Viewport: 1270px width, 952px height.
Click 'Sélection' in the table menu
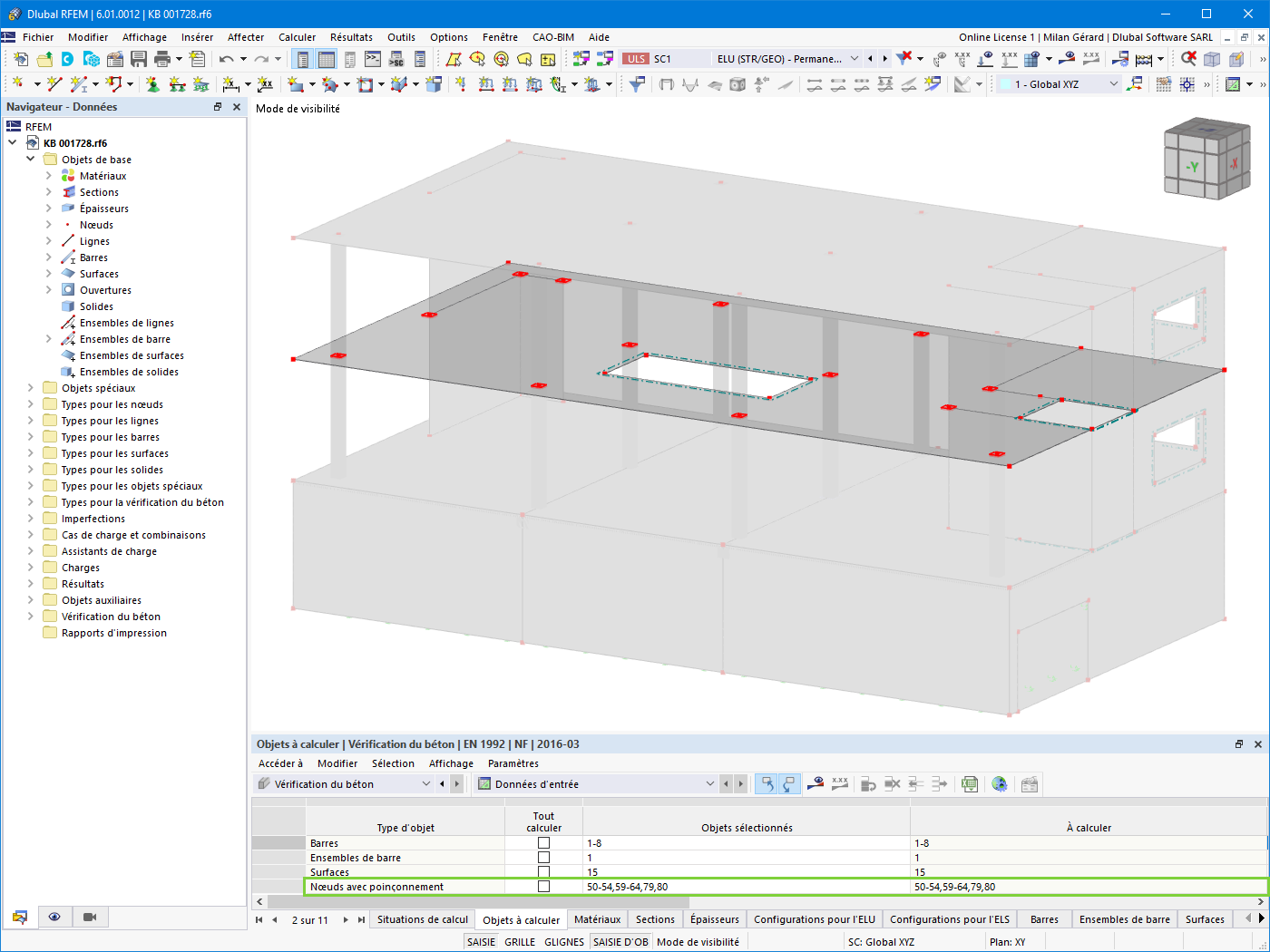[393, 763]
